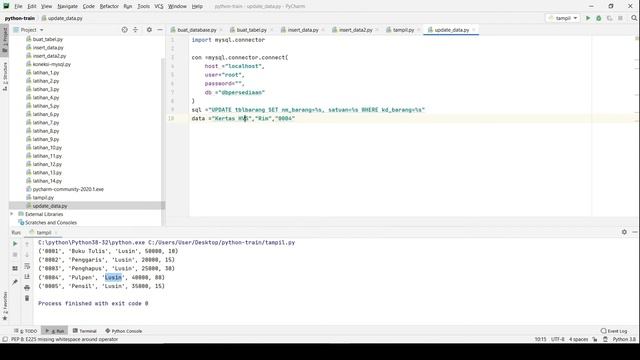Click the line:column indicator in status bar
The height and width of the screenshot is (360, 640).
(540, 339)
